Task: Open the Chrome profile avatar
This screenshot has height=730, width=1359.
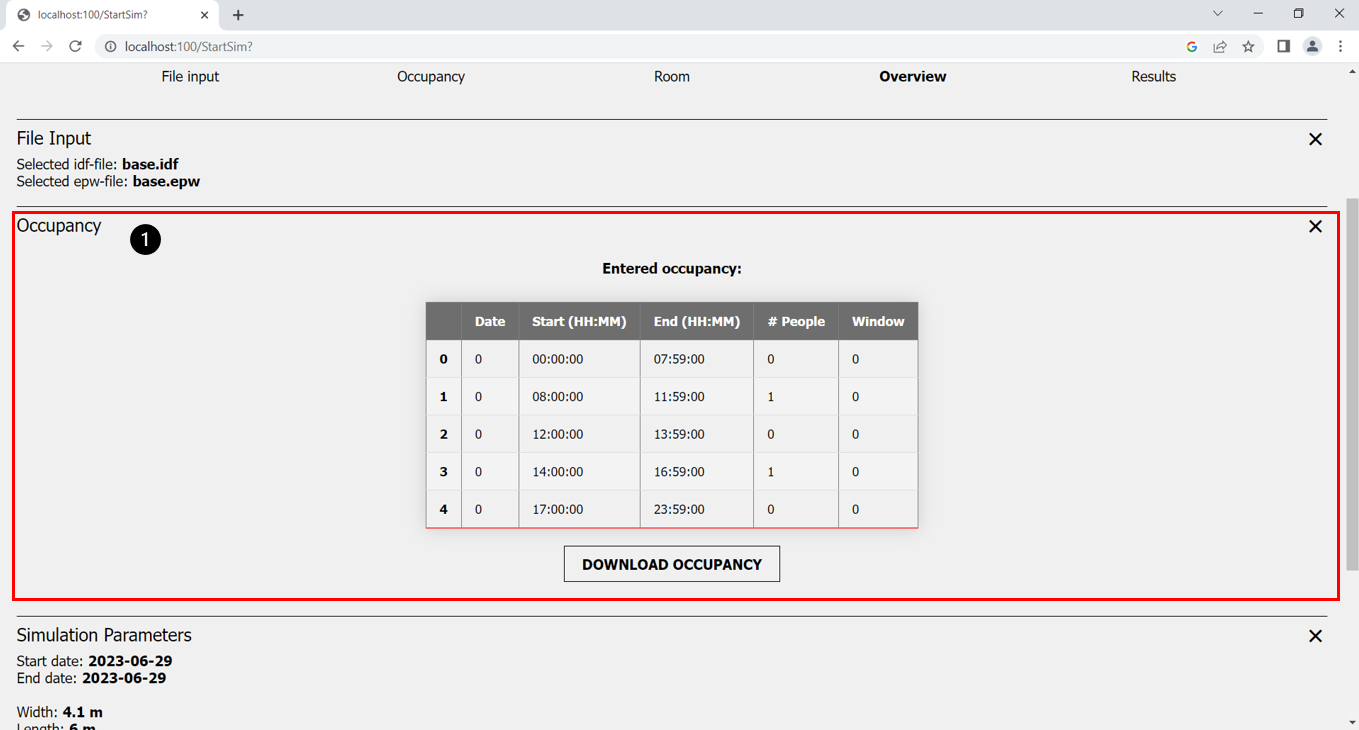Action: [1312, 46]
